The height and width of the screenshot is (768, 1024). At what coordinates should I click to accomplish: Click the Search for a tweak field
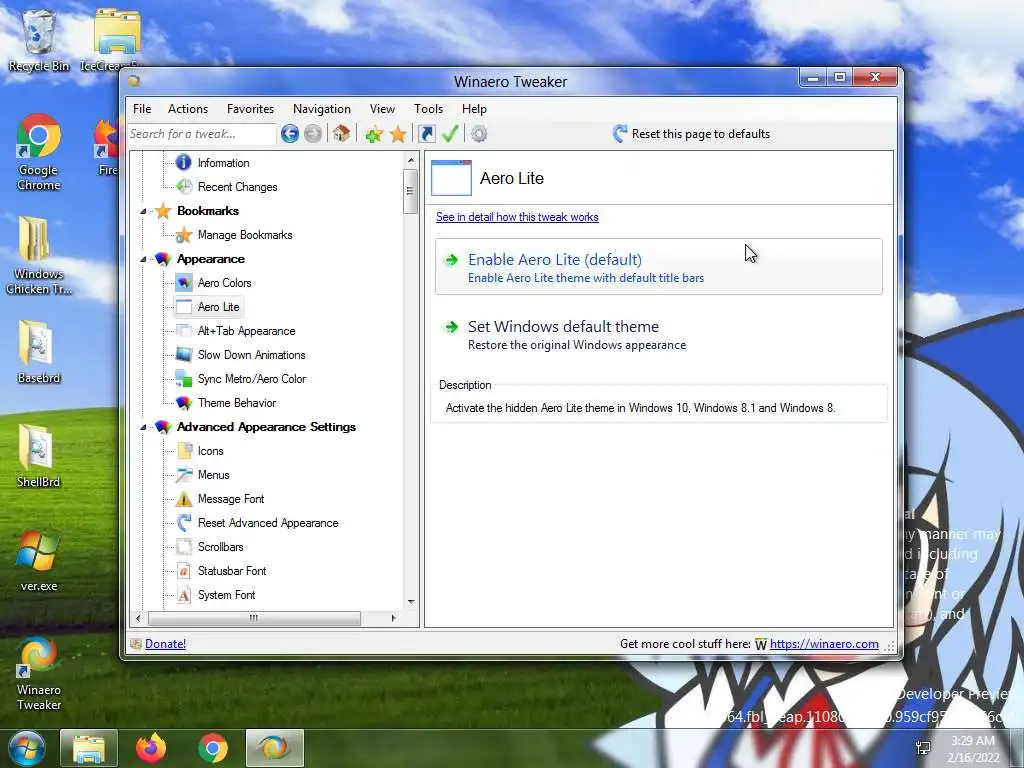pos(202,134)
